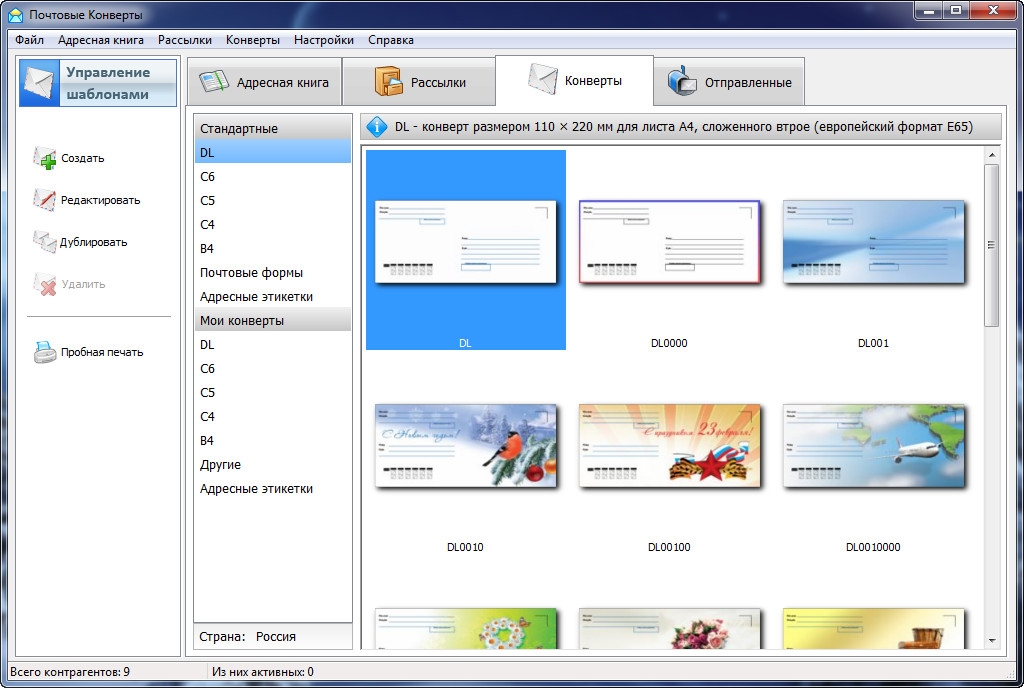Switch to the Конверты tab
Image resolution: width=1024 pixels, height=688 pixels.
tap(574, 81)
